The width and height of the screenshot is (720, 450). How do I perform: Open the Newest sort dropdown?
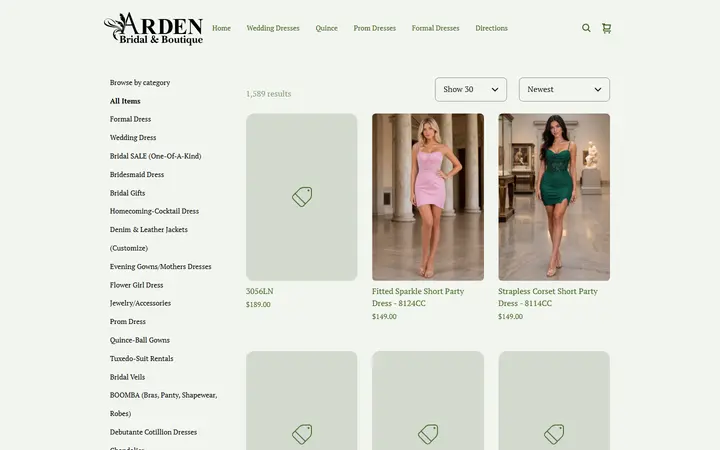tap(564, 90)
